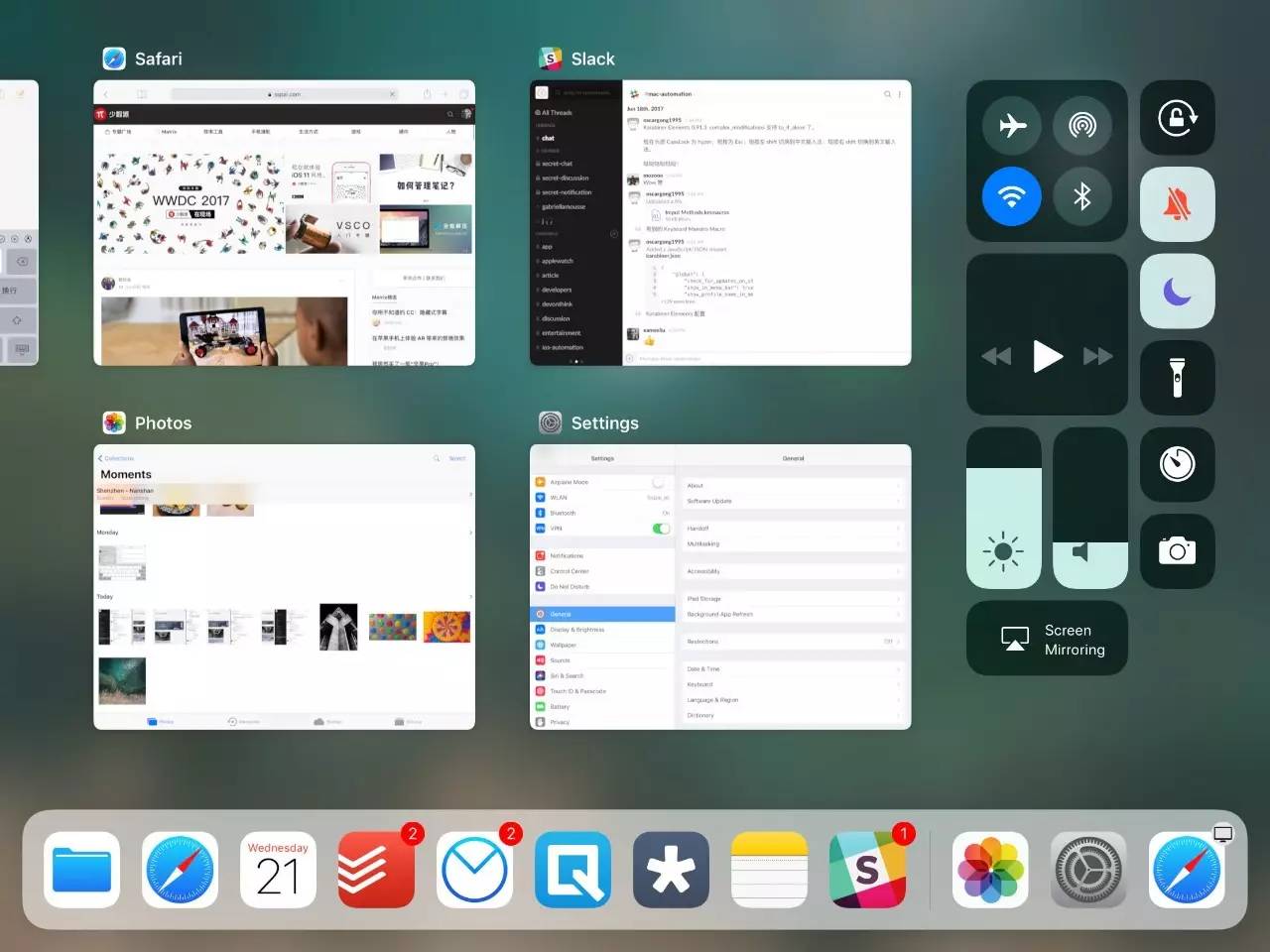This screenshot has height=952, width=1270.
Task: Tap the Slack app icon above its card
Action: pyautogui.click(x=551, y=59)
